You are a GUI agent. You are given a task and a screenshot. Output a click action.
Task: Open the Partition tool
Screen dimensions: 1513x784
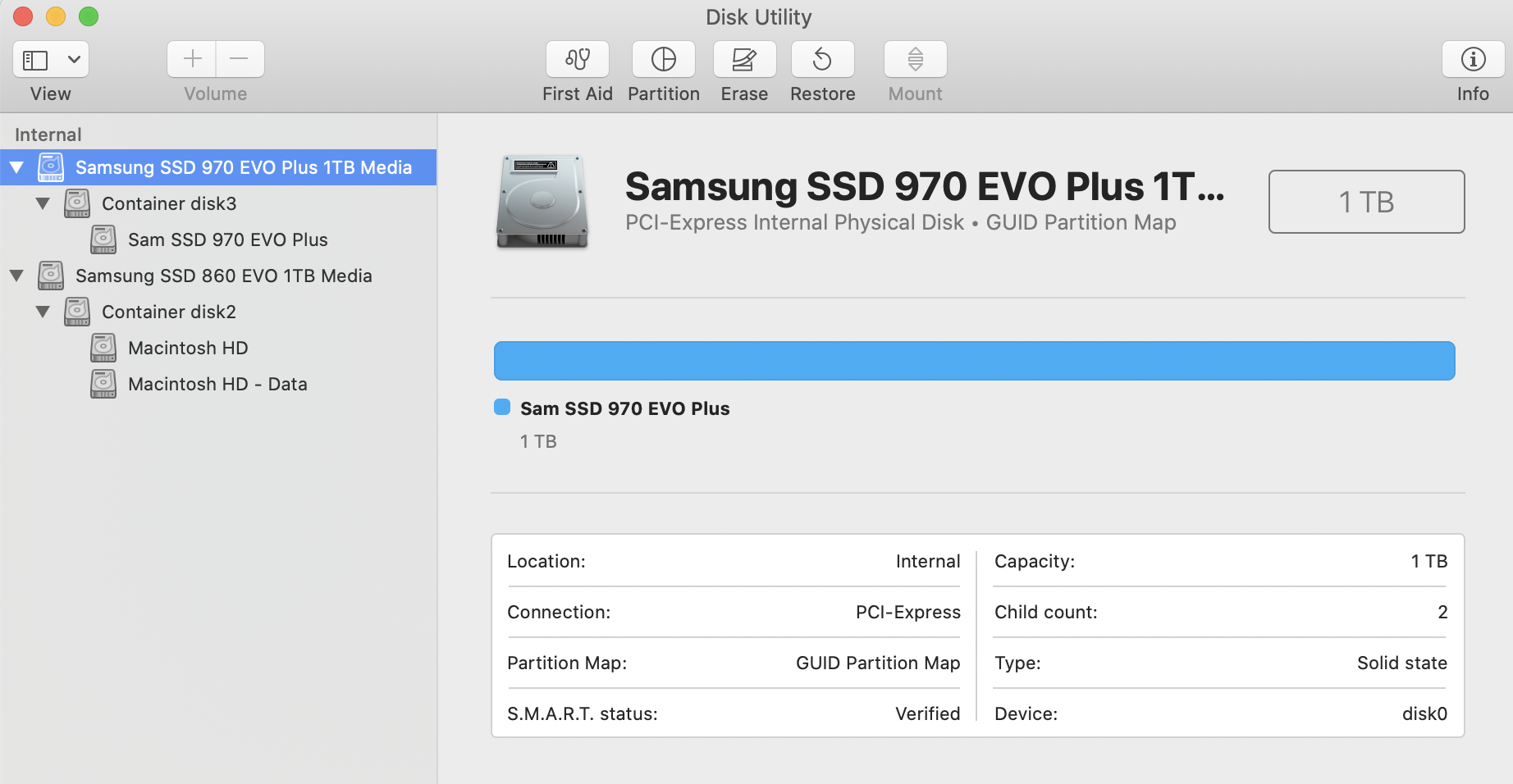tap(664, 59)
